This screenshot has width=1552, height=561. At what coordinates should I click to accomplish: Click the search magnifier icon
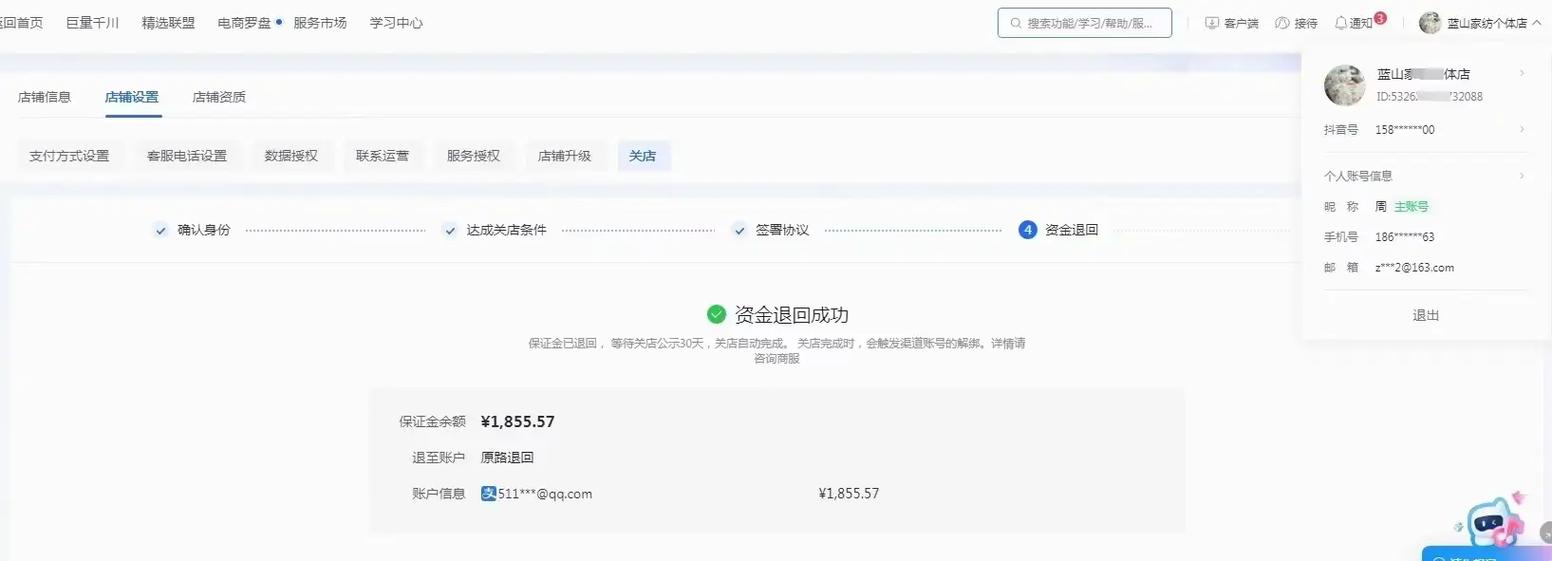1016,23
